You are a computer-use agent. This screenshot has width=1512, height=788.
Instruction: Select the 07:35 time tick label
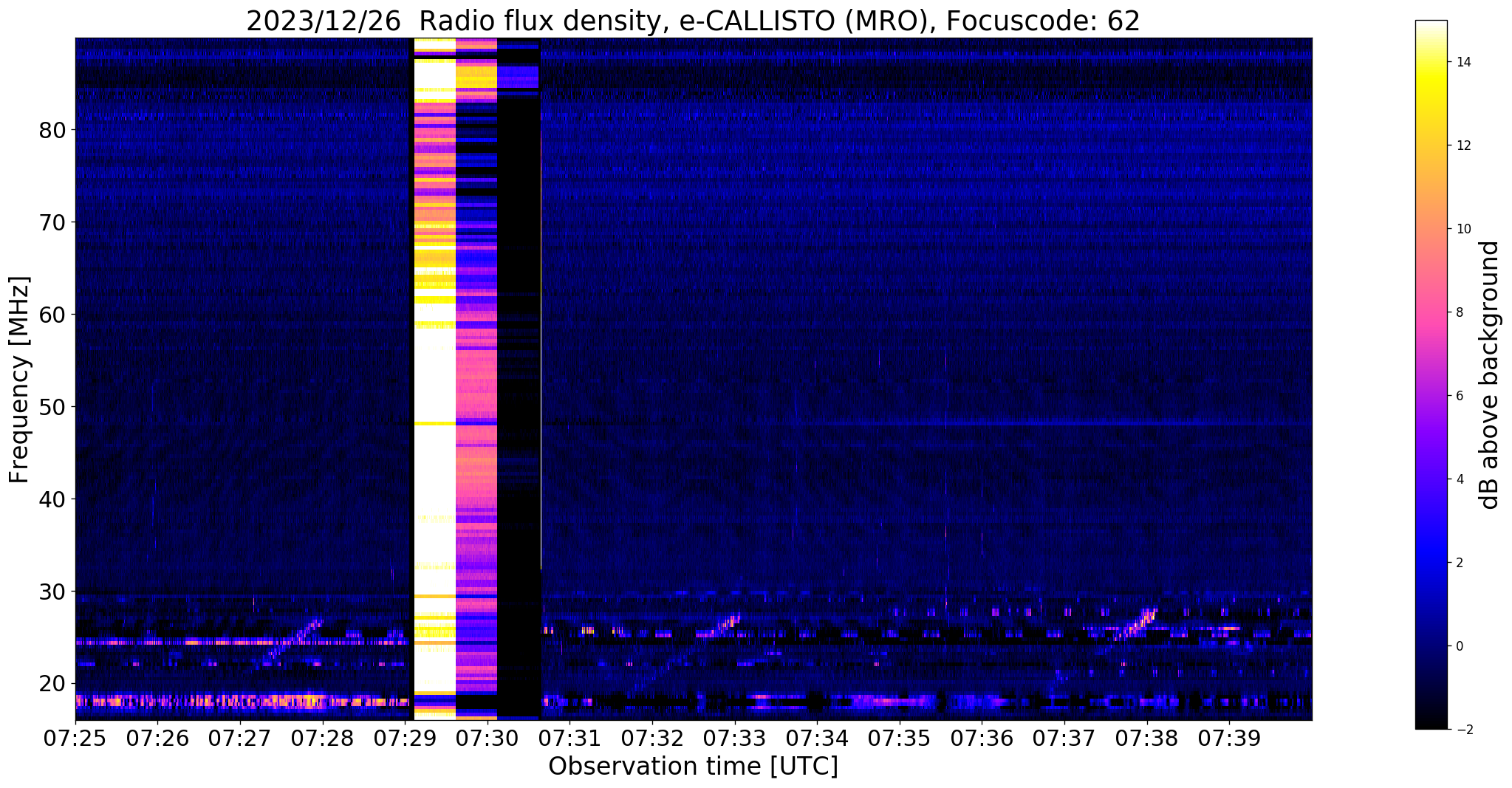coord(900,738)
